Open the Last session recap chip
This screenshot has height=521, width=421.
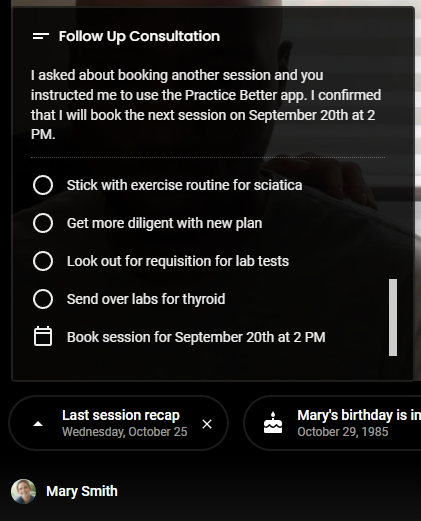118,423
